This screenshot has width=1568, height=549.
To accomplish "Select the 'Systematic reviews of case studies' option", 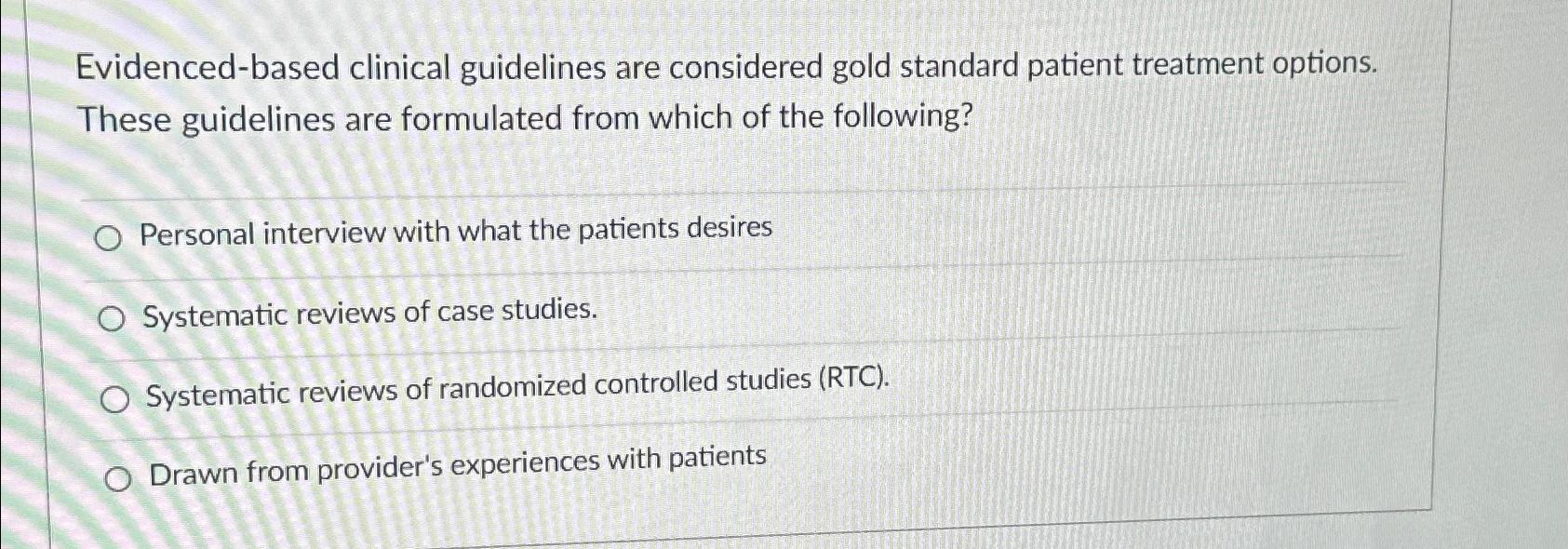I will coord(114,316).
